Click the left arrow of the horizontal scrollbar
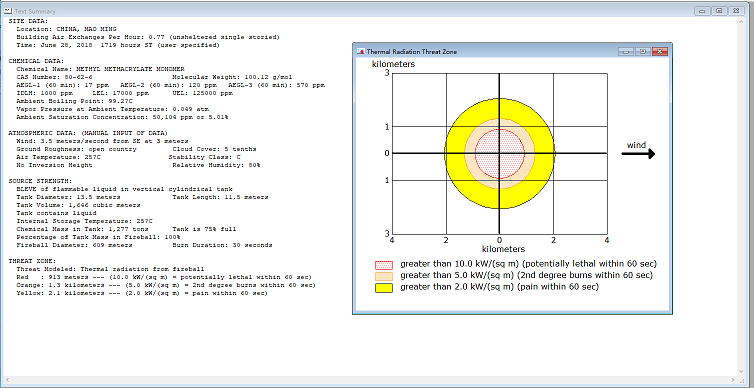This screenshot has width=754, height=388. tap(8, 380)
